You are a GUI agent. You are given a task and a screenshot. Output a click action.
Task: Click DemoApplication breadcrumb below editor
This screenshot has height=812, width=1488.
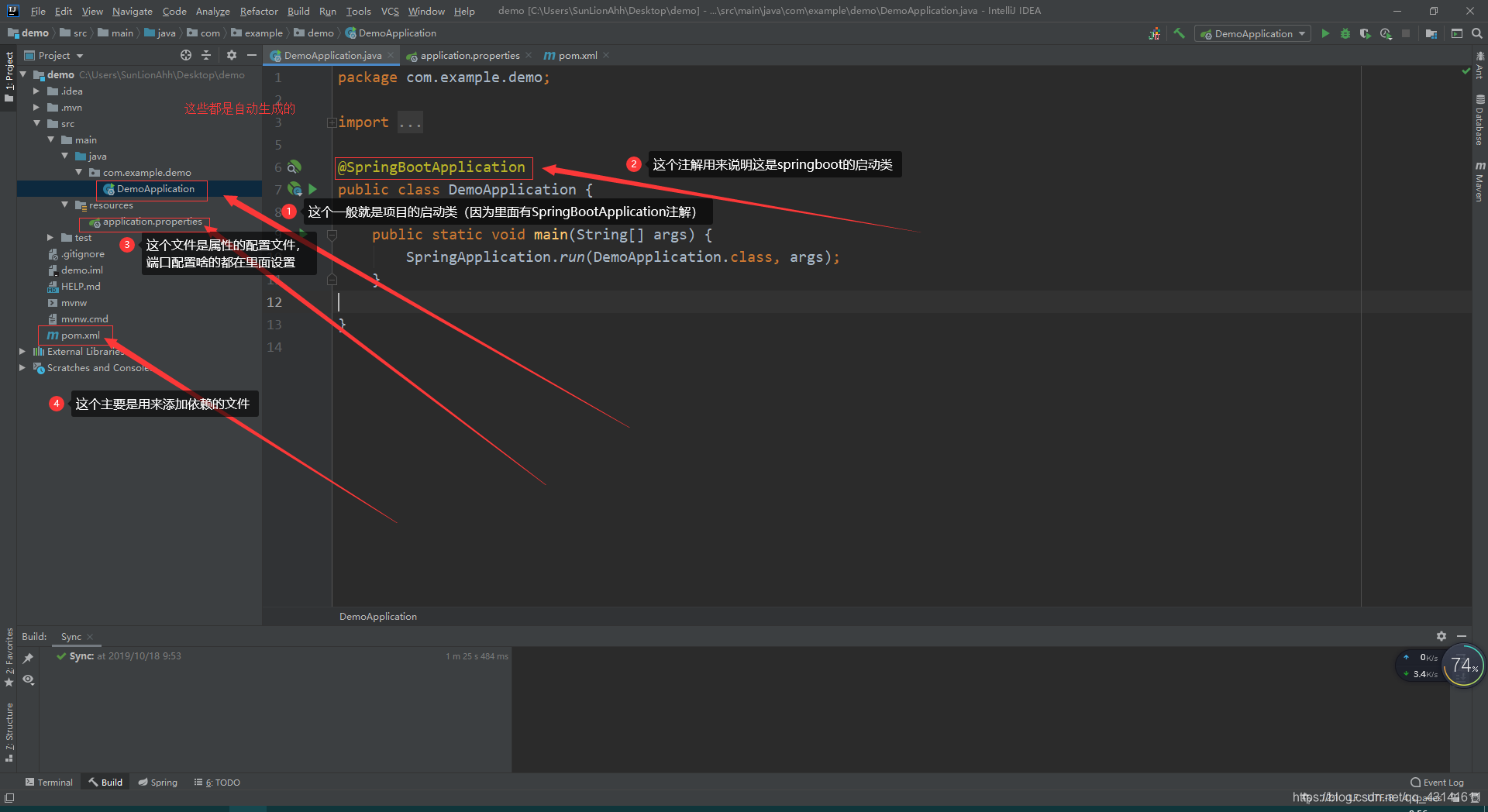tap(378, 616)
